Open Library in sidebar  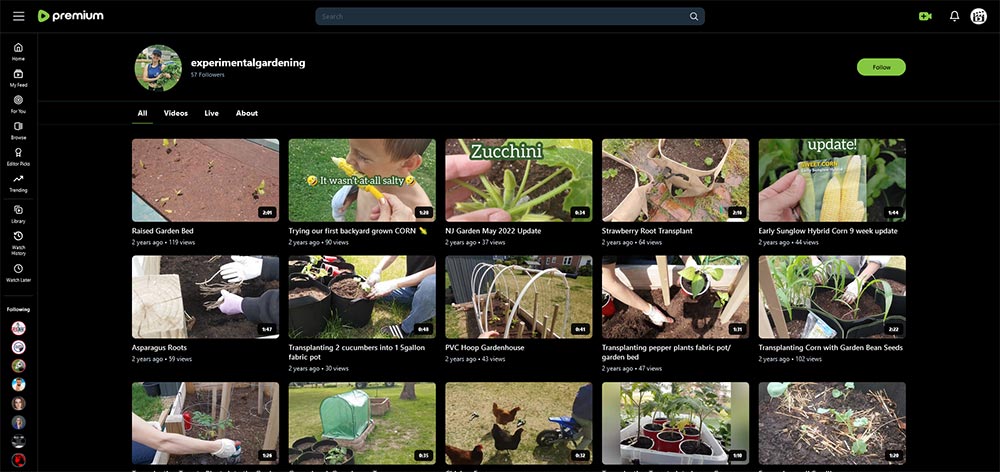point(18,214)
